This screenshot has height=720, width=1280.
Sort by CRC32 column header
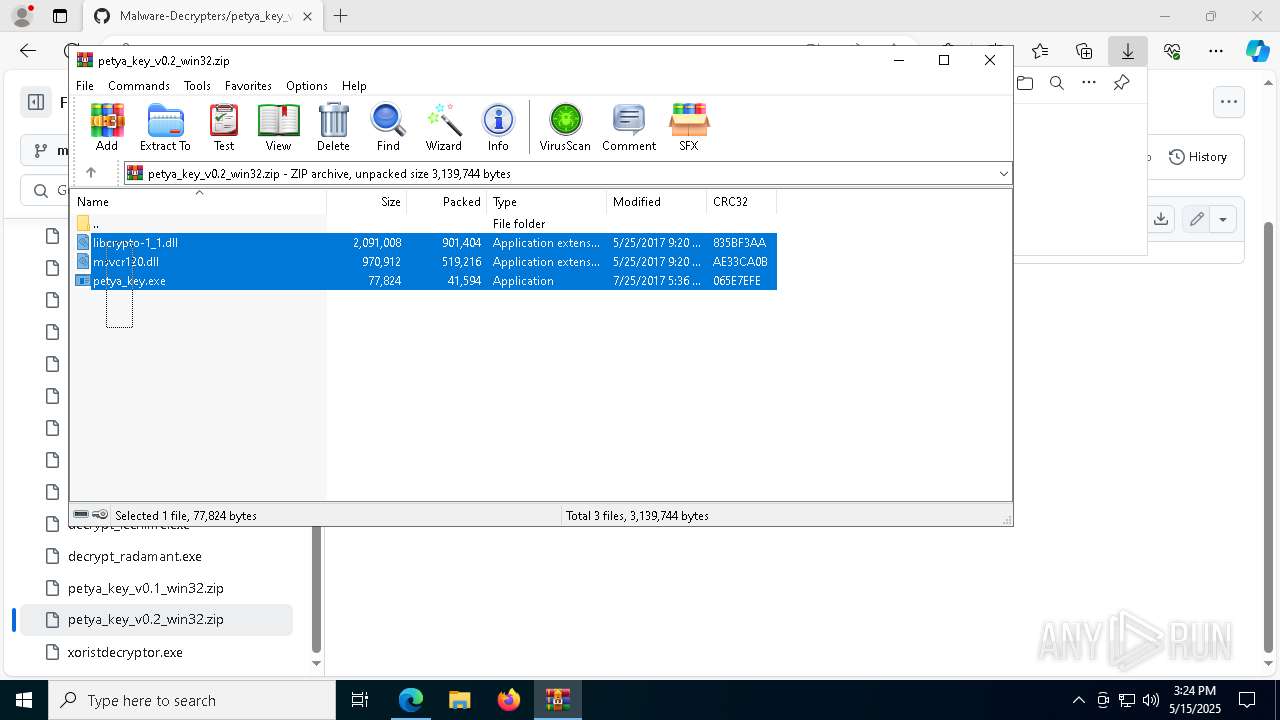pyautogui.click(x=742, y=202)
